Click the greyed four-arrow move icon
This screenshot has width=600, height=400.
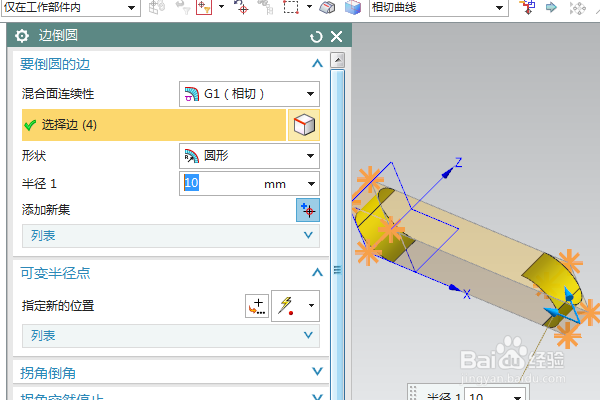[x=577, y=8]
